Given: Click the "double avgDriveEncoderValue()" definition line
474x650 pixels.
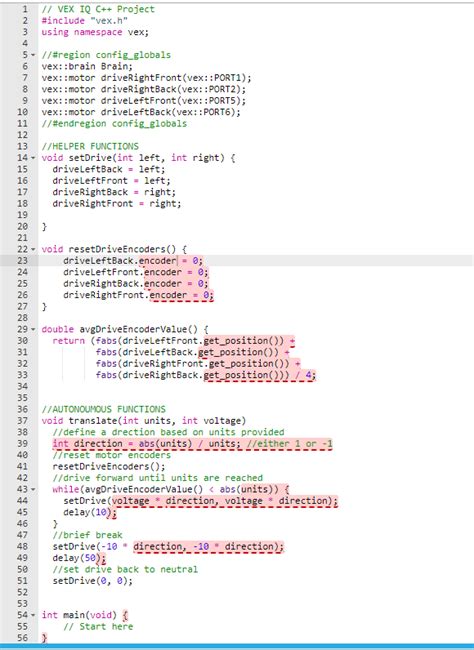Looking at the screenshot, I should tap(125, 330).
